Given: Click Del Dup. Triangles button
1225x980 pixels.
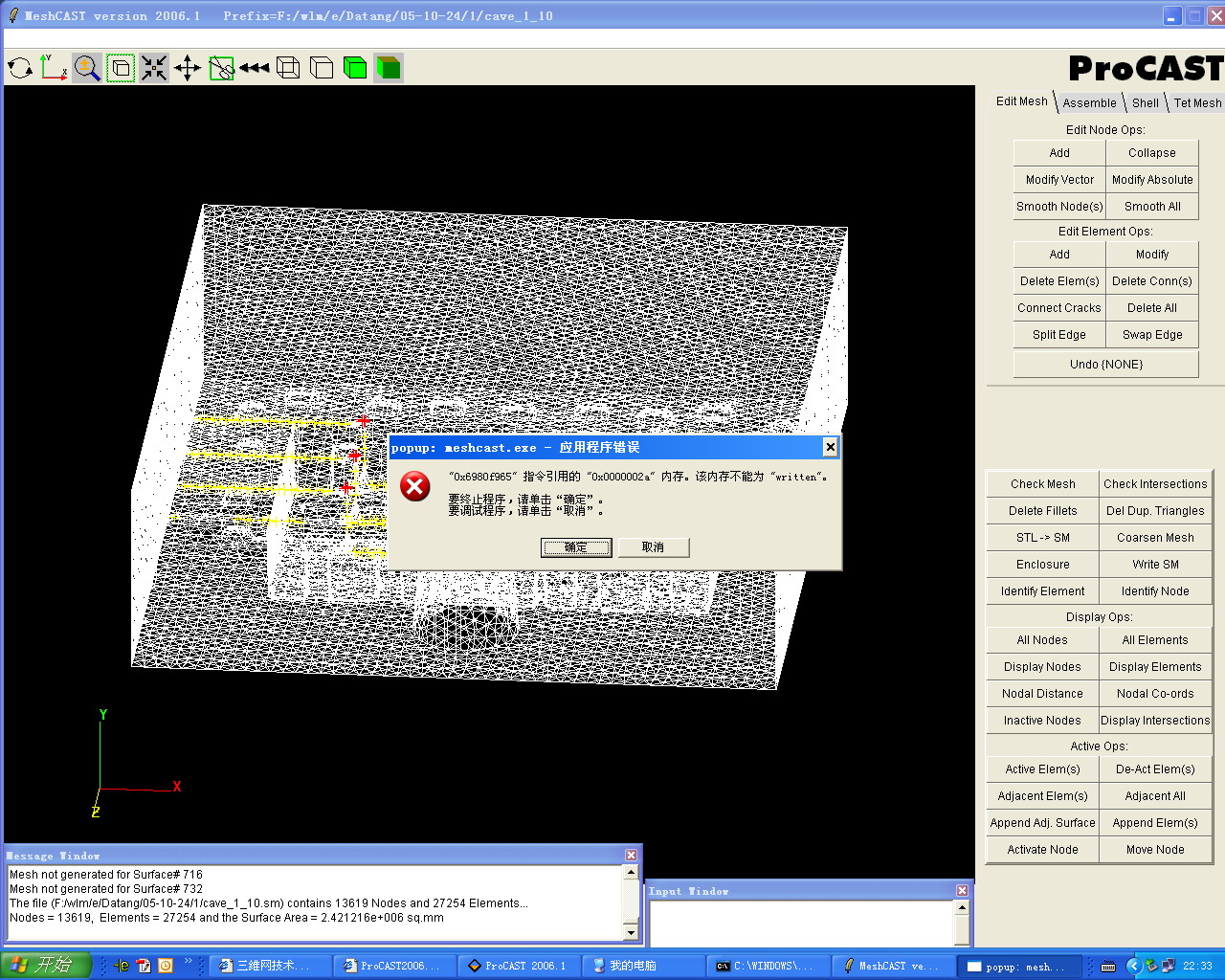Looking at the screenshot, I should 1155,511.
